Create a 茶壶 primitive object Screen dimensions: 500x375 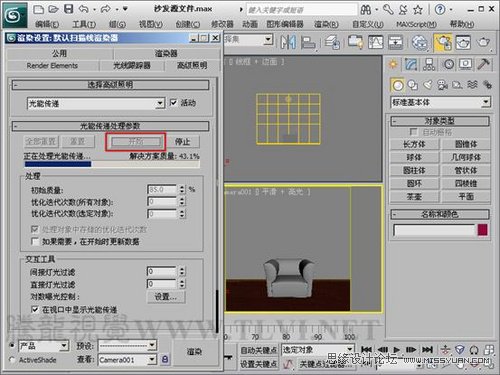(x=414, y=196)
